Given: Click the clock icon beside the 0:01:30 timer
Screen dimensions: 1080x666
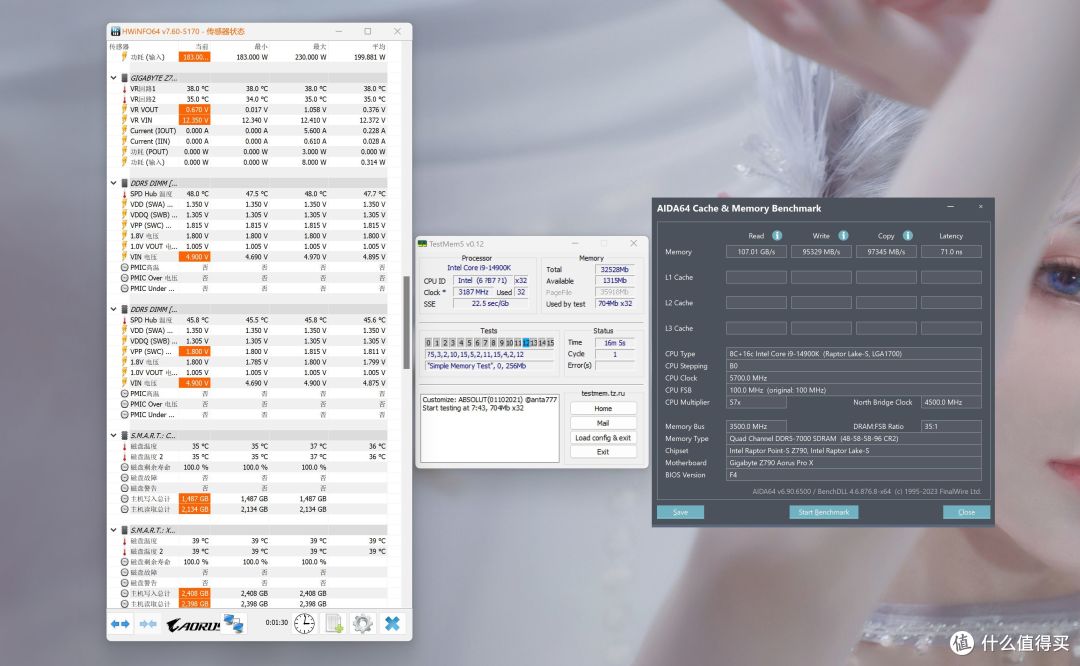Looking at the screenshot, I should pos(304,623).
